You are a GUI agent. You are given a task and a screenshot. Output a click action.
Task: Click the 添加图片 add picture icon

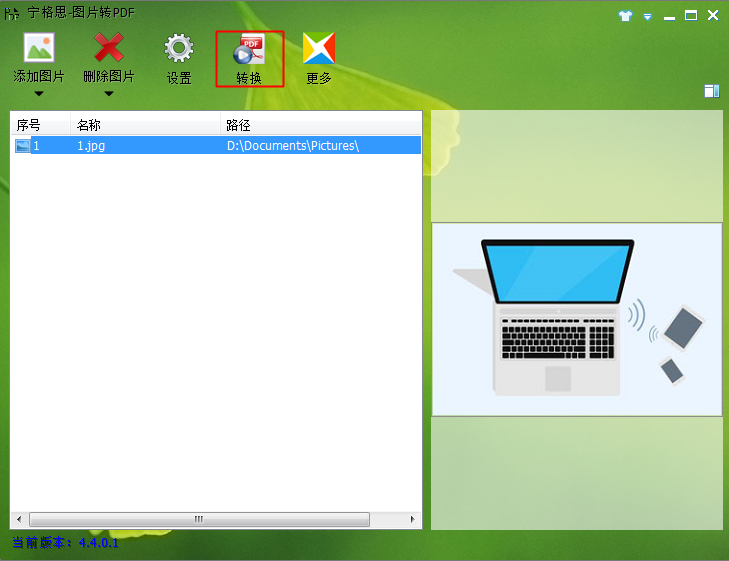(x=39, y=47)
